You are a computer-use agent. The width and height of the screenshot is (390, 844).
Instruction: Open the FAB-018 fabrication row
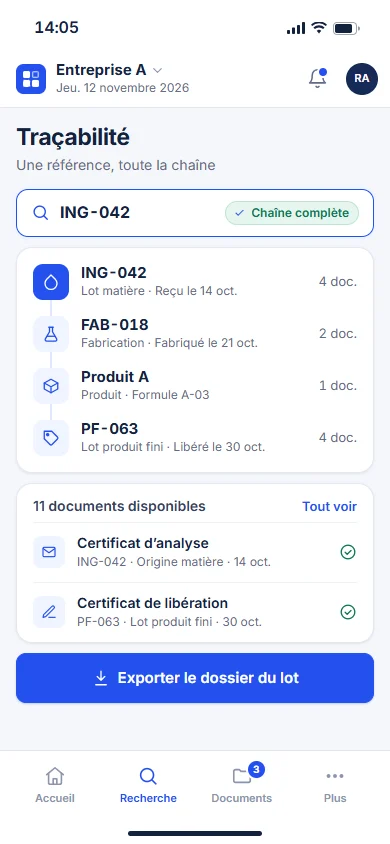tap(195, 334)
